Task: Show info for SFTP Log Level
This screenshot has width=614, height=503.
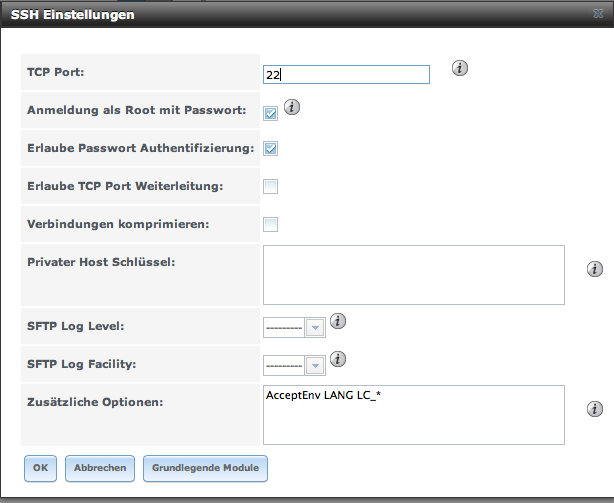Action: click(x=337, y=321)
